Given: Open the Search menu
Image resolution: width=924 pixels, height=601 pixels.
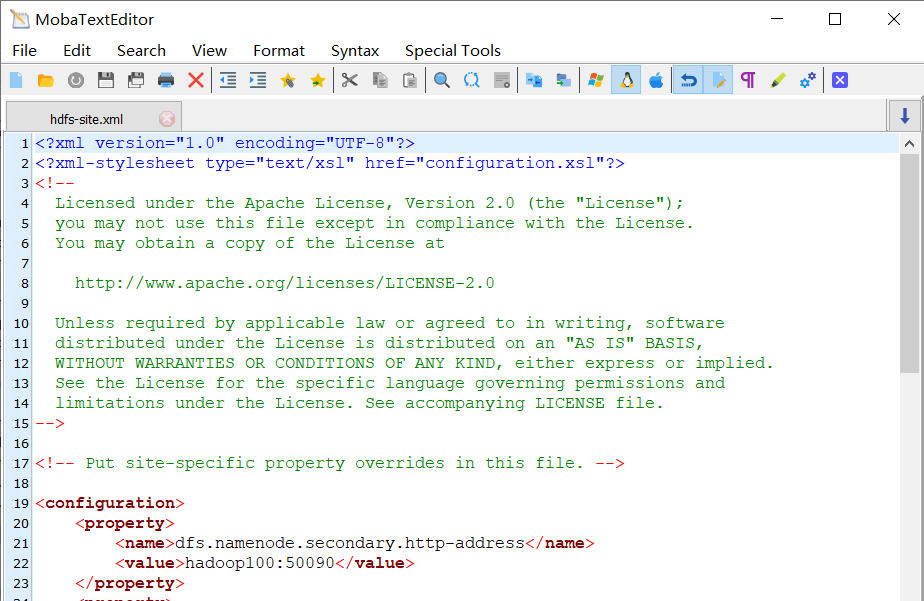Looking at the screenshot, I should click(x=141, y=51).
